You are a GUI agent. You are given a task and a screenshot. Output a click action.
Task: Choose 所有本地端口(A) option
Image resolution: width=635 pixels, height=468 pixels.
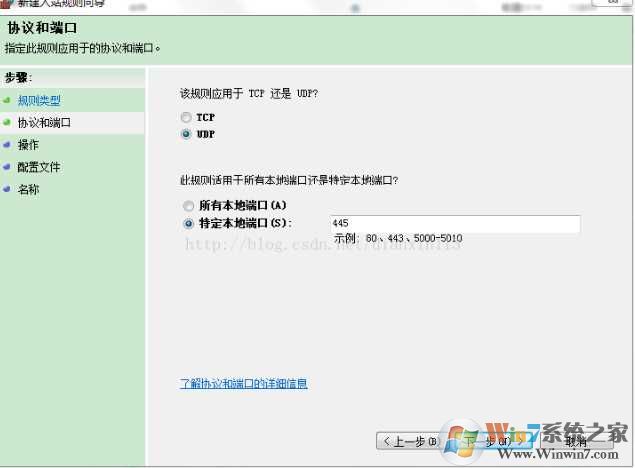188,206
